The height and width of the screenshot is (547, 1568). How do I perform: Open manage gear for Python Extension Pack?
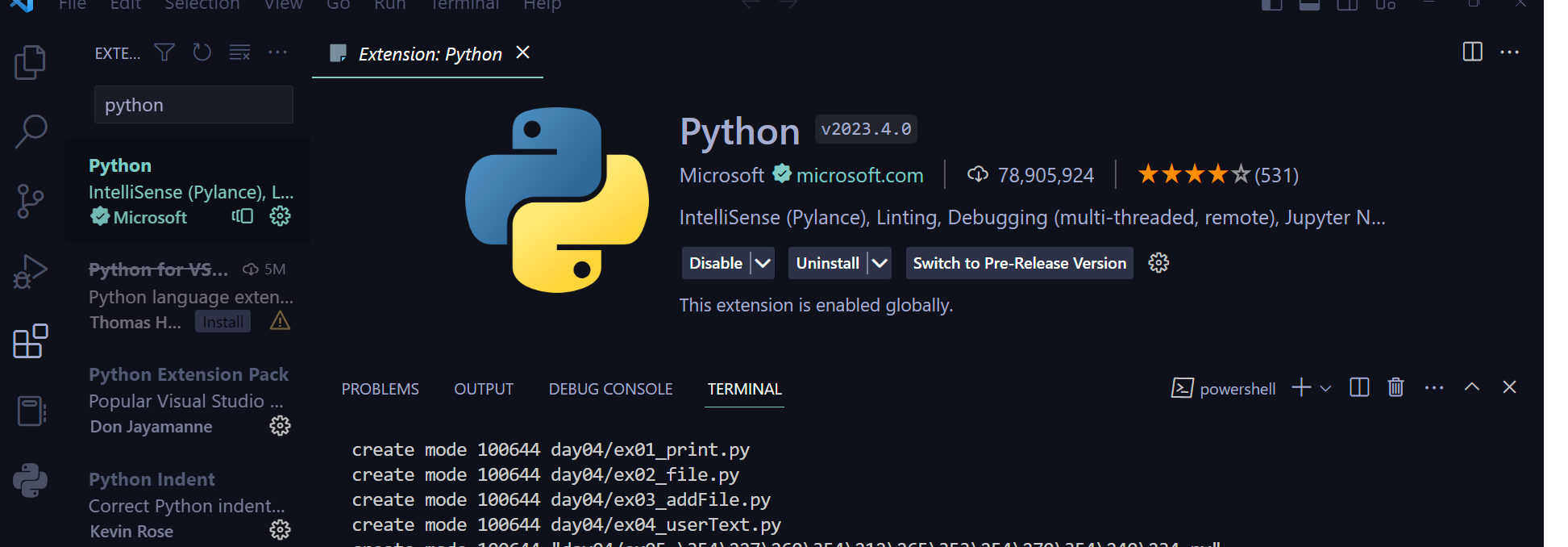[x=280, y=426]
